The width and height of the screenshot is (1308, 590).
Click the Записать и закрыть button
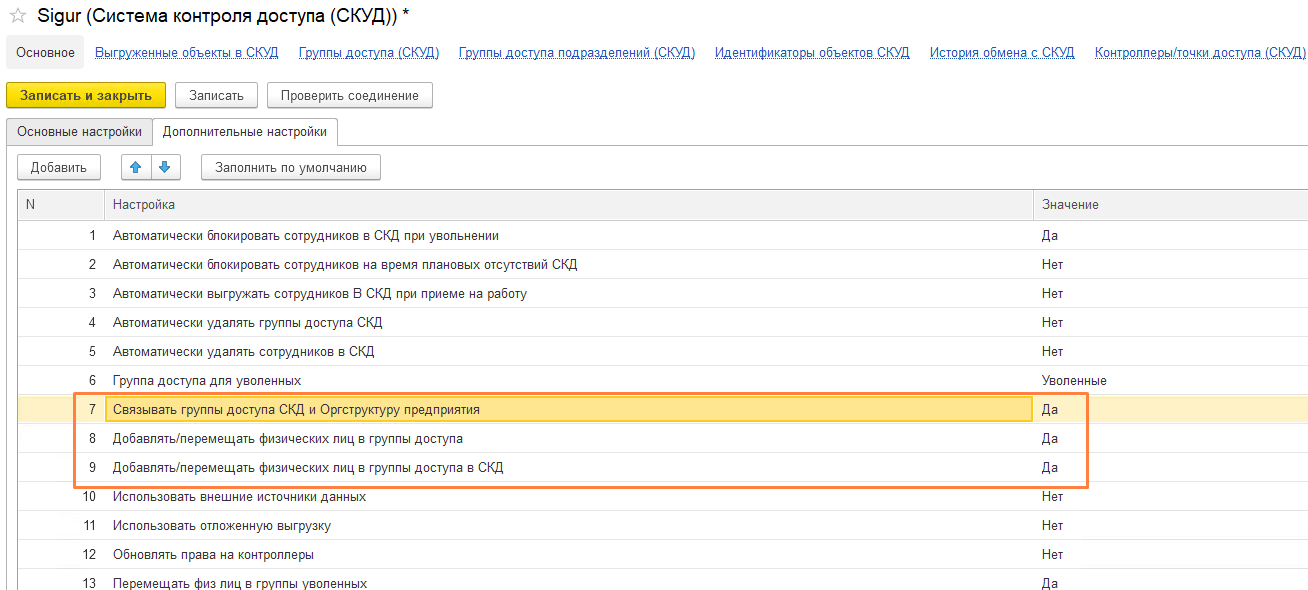point(86,95)
